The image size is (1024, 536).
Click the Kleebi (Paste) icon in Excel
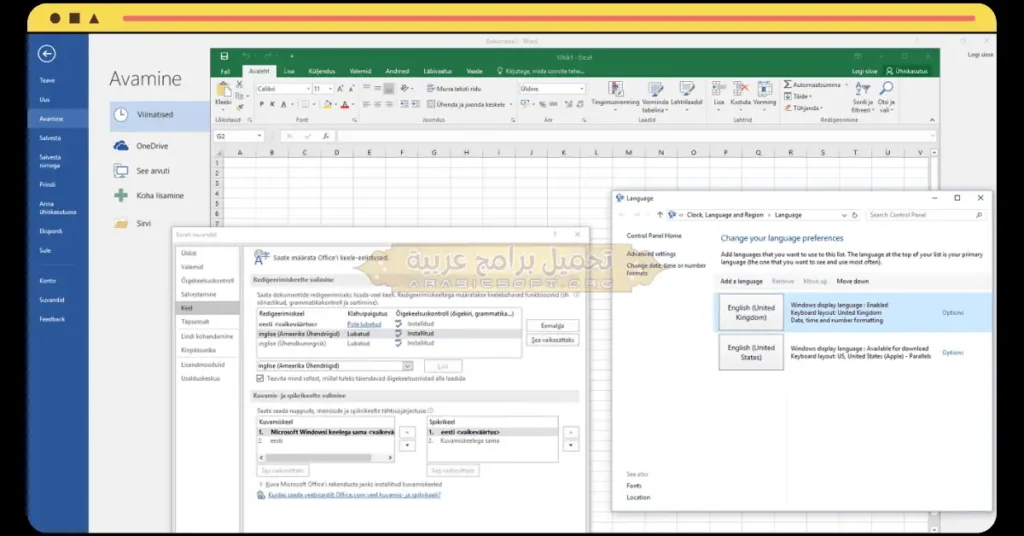(223, 89)
